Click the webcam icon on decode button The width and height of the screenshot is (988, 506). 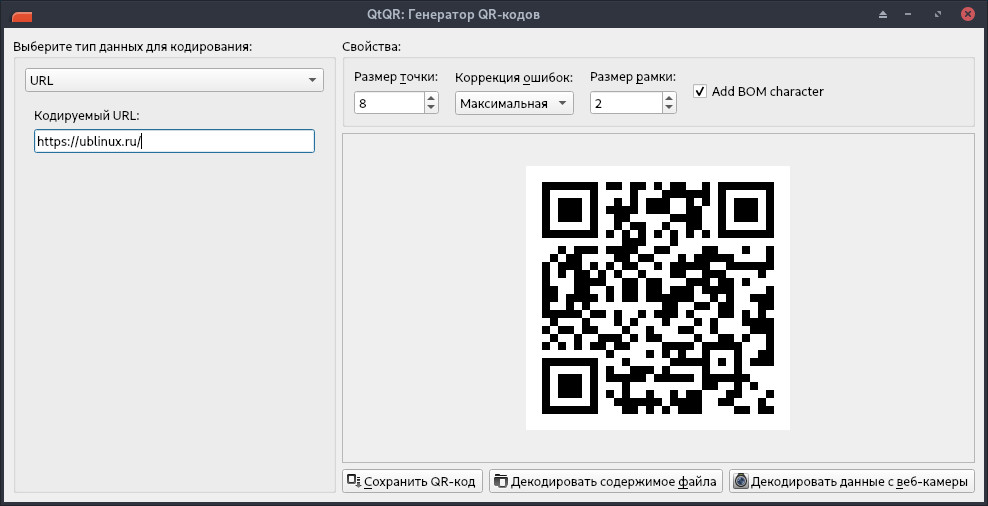pyautogui.click(x=741, y=481)
